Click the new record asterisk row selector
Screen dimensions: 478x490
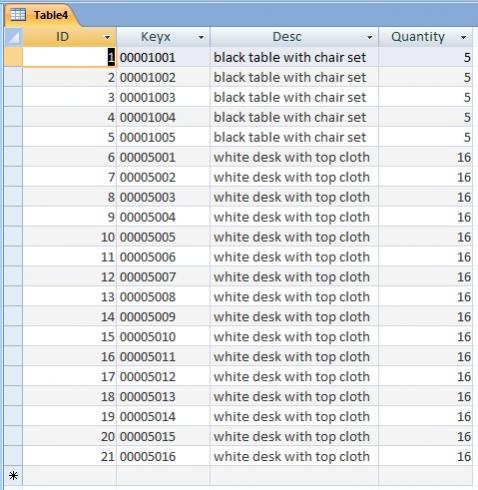coord(14,475)
